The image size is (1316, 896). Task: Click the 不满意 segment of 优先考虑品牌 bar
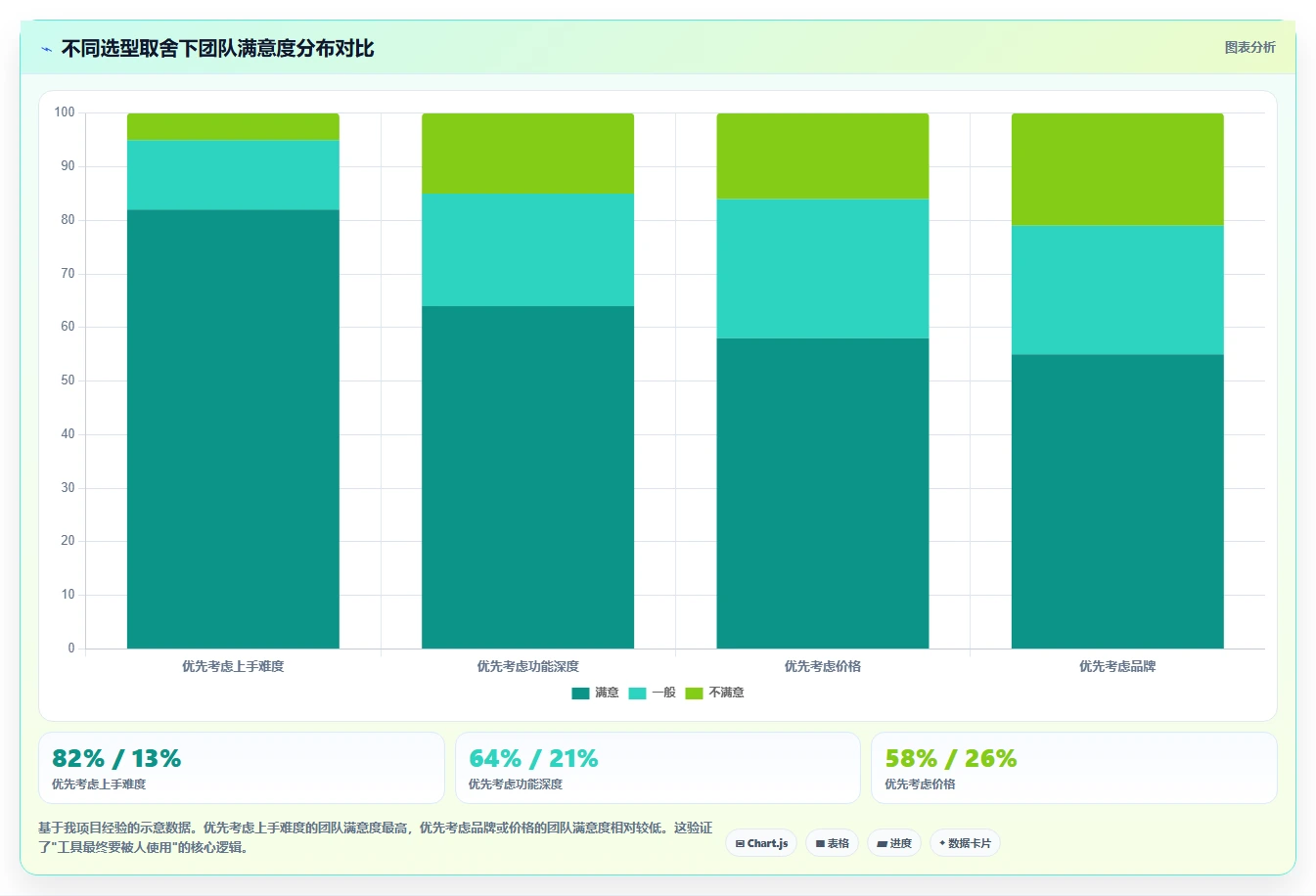1117,169
